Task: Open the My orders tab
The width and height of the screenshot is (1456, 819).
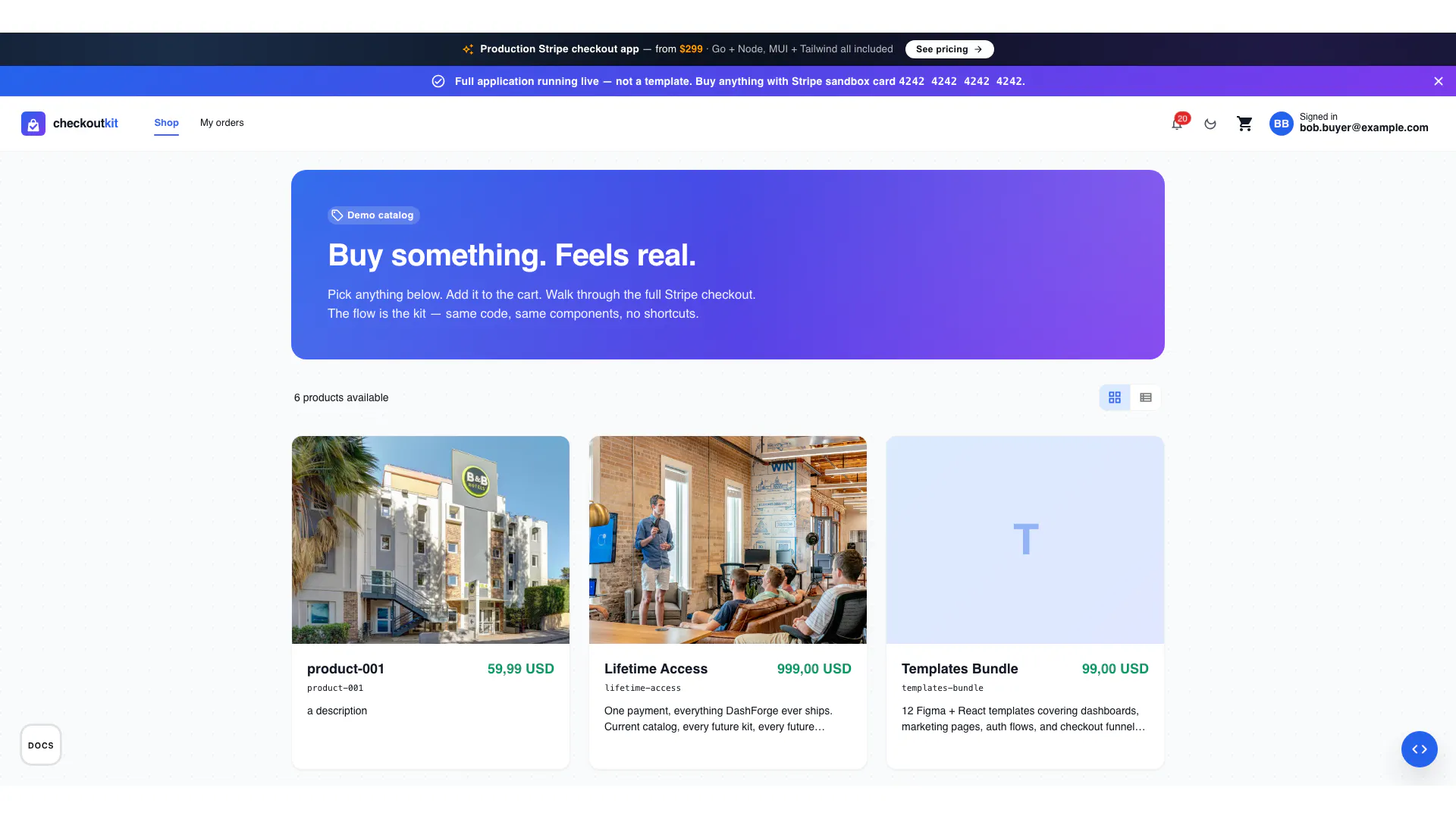Action: [x=222, y=123]
